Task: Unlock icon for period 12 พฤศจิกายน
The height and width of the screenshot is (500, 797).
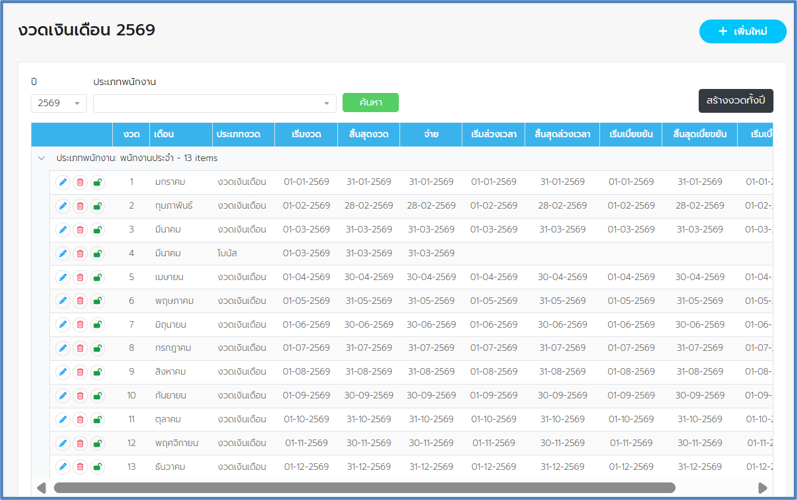Action: click(98, 443)
